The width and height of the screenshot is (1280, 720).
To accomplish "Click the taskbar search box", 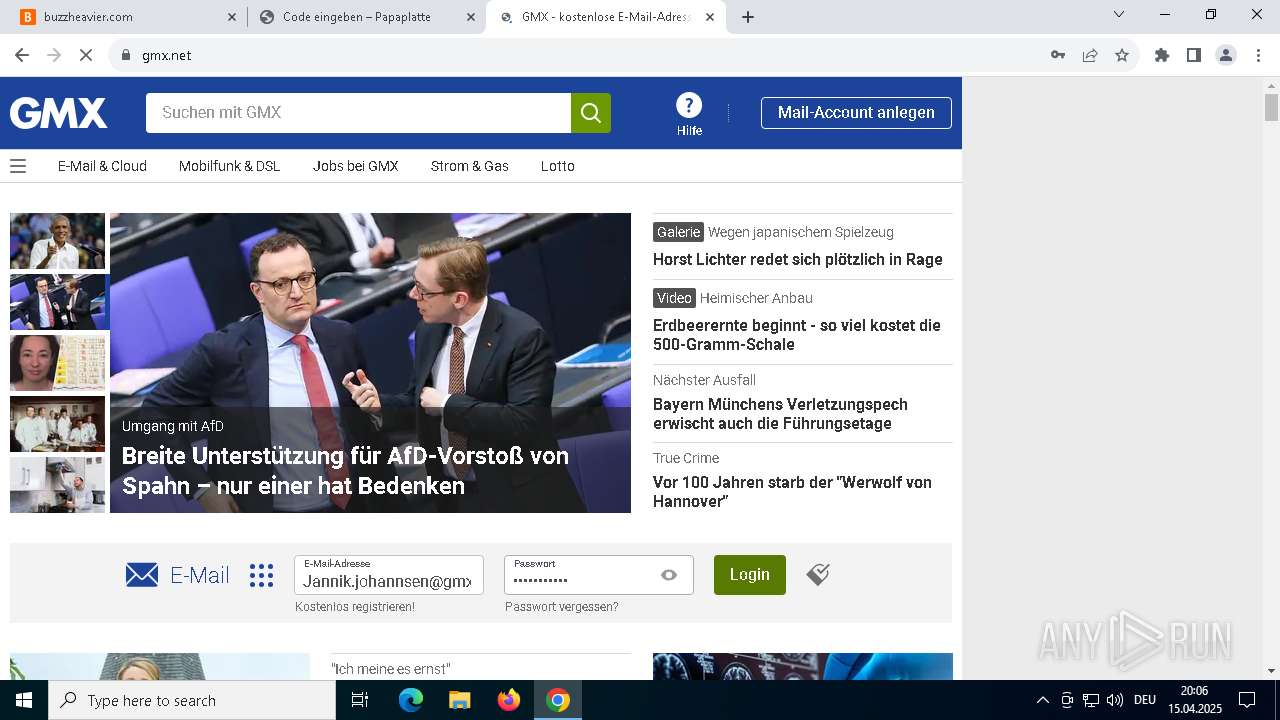I will (x=192, y=700).
